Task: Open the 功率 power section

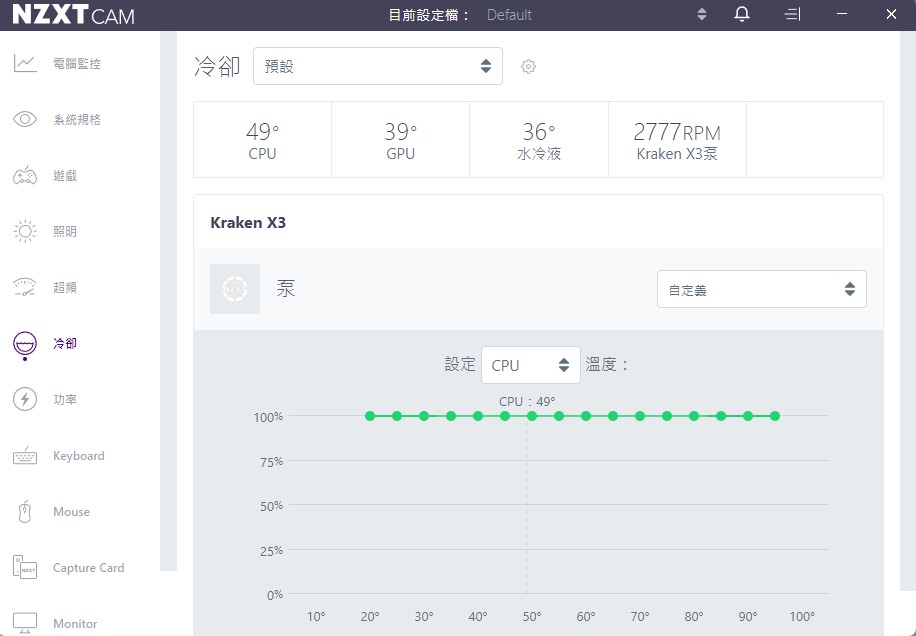Action: click(x=65, y=399)
